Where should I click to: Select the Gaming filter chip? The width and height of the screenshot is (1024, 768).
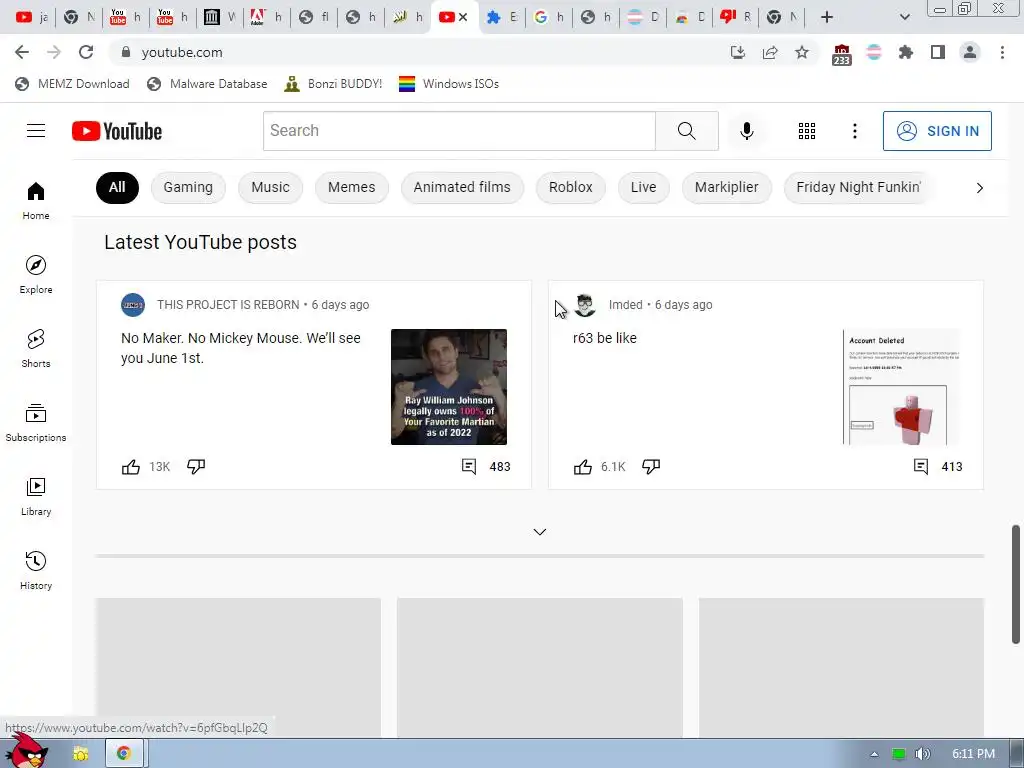pos(188,187)
